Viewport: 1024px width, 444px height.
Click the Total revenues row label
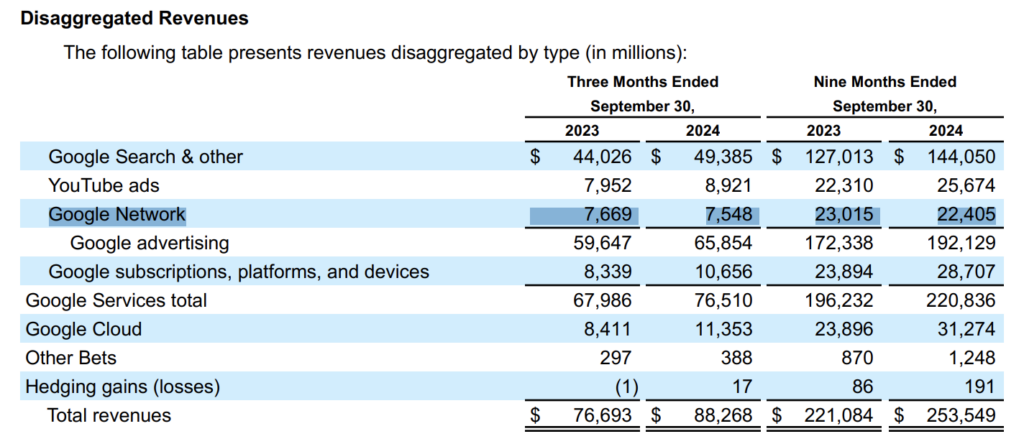pyautogui.click(x=110, y=415)
